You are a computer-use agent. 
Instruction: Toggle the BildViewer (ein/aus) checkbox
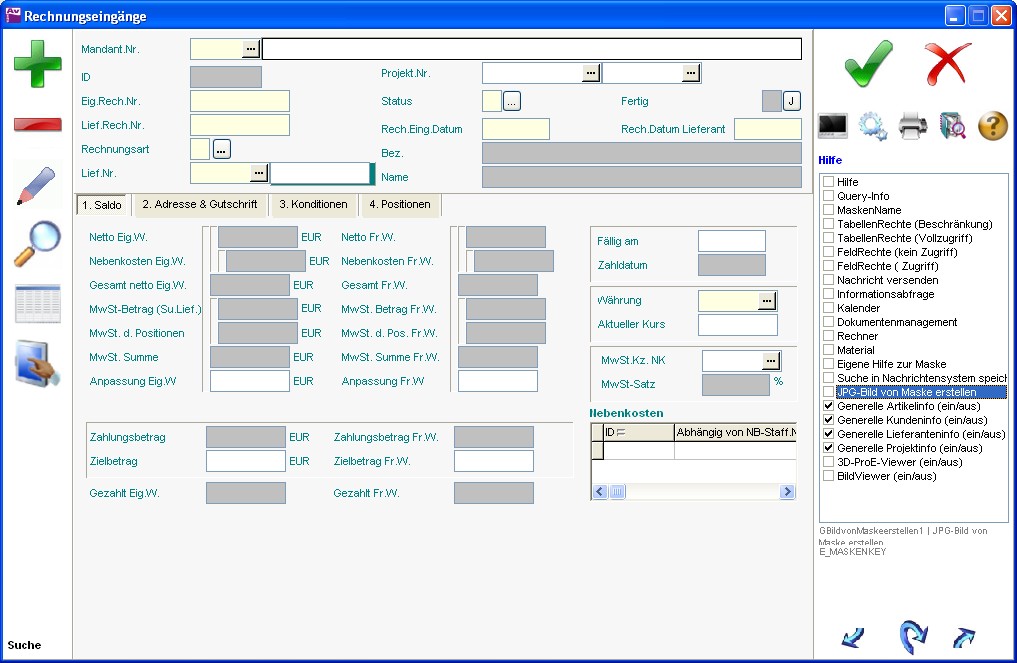click(828, 477)
